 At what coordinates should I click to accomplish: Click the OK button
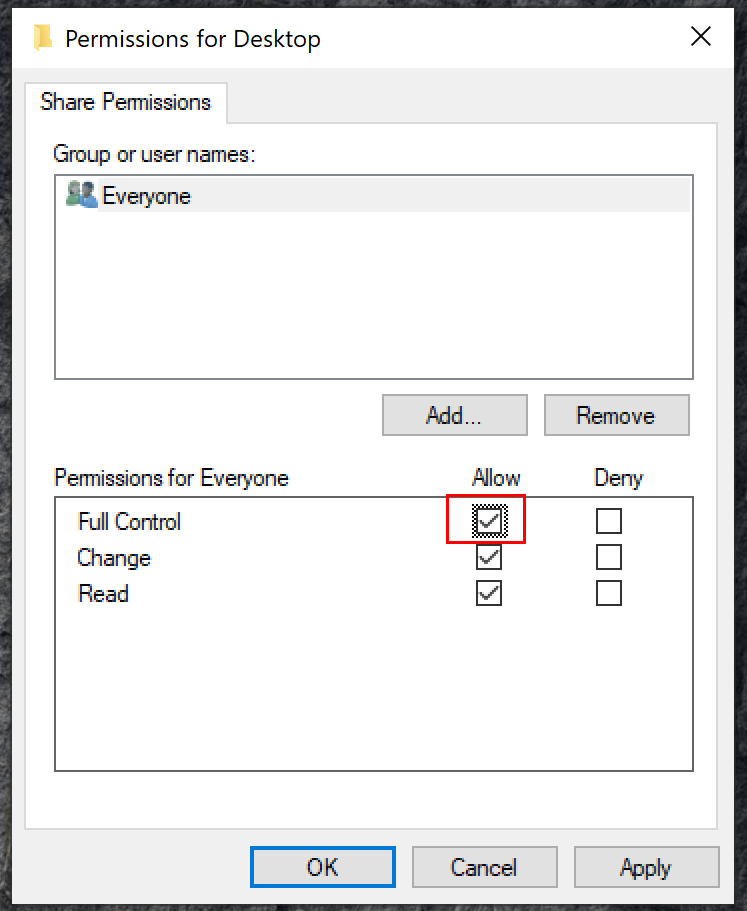click(x=322, y=867)
